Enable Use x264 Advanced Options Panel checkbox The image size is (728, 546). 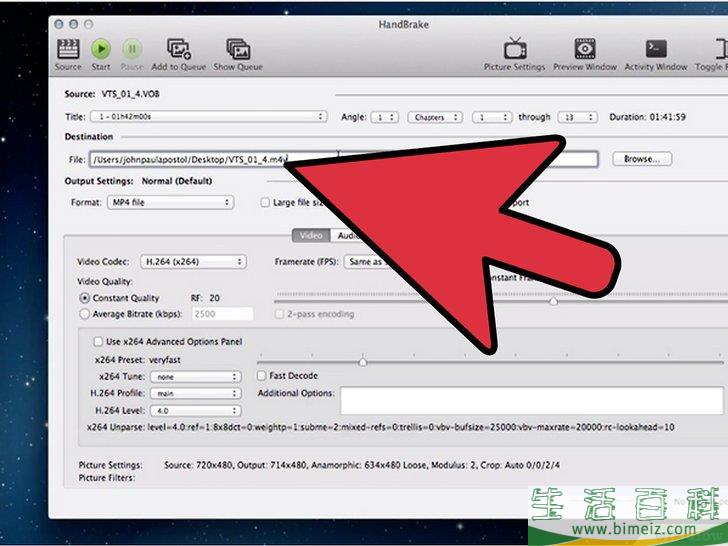[x=98, y=342]
